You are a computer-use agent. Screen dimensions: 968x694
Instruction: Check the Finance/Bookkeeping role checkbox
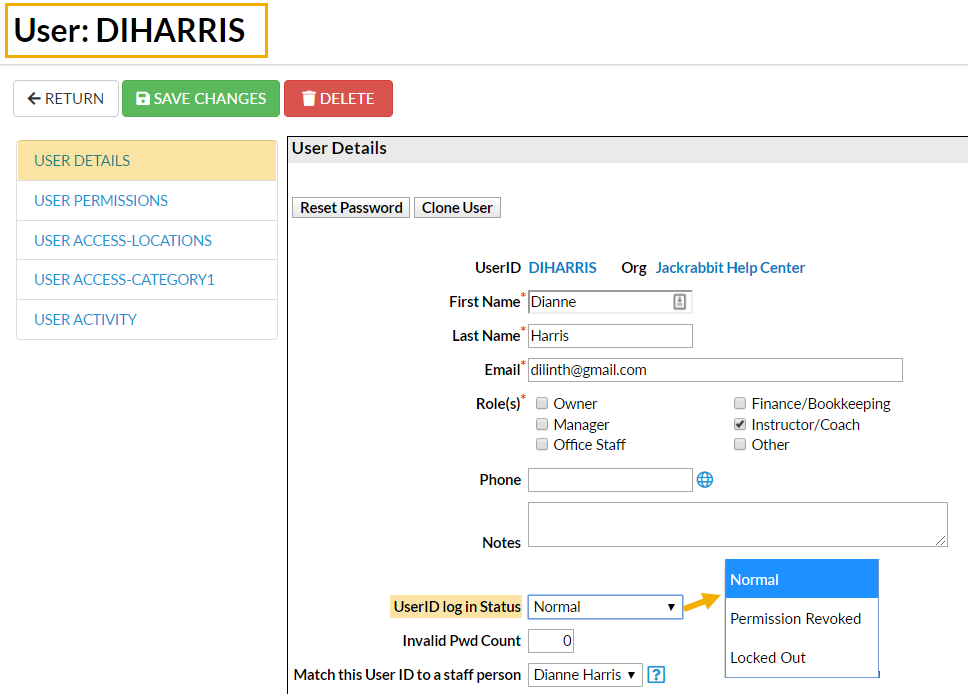coord(740,403)
